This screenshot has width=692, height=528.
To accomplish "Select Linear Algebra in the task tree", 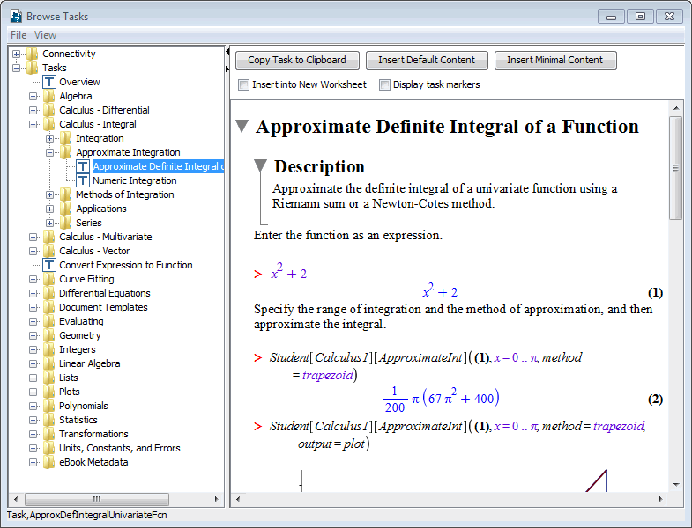I will pyautogui.click(x=90, y=364).
